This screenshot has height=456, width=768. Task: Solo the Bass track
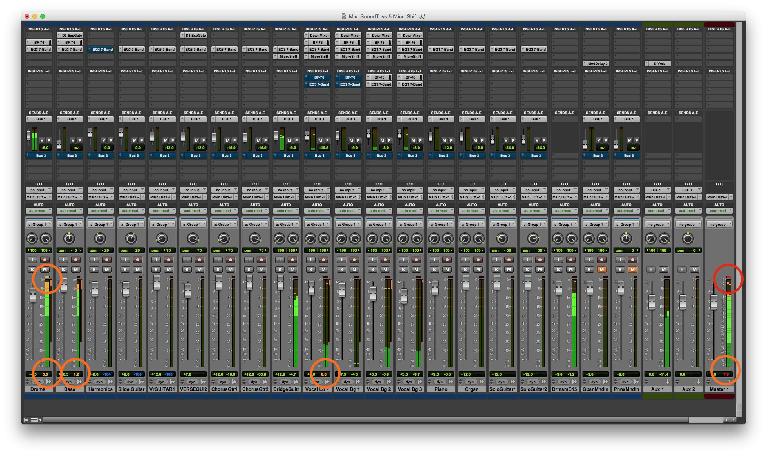pos(64,267)
